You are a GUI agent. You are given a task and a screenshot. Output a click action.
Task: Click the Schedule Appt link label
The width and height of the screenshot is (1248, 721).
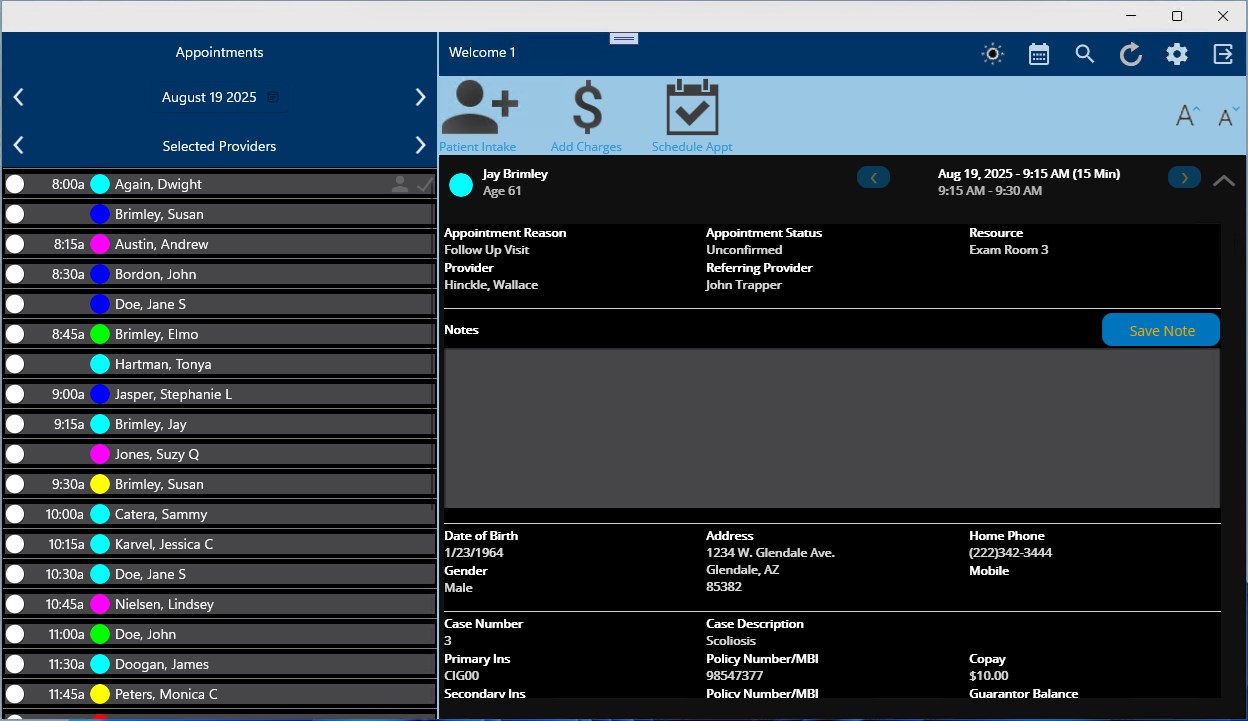tap(692, 147)
